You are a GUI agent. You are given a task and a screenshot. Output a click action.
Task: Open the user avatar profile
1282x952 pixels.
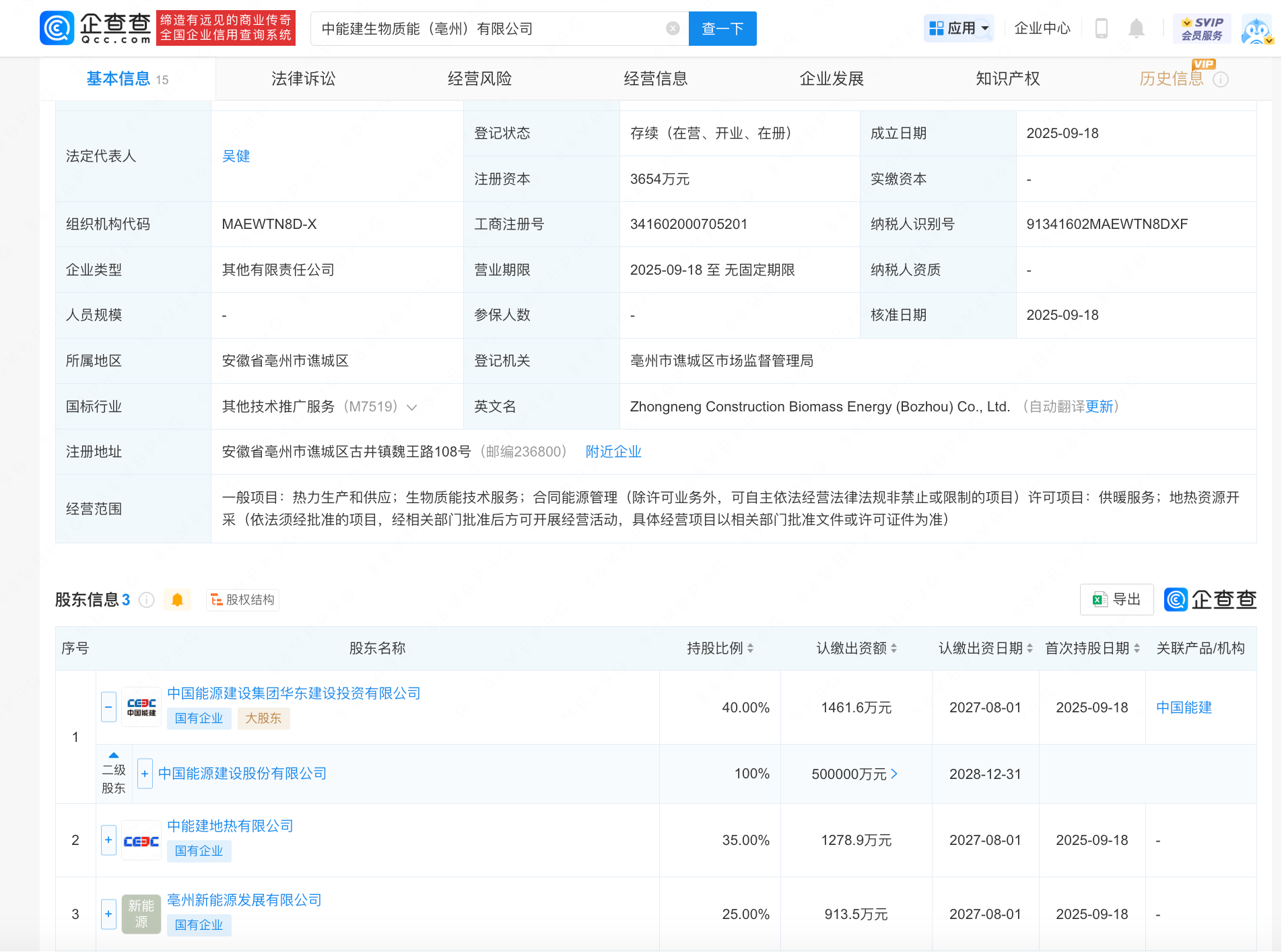1256,30
